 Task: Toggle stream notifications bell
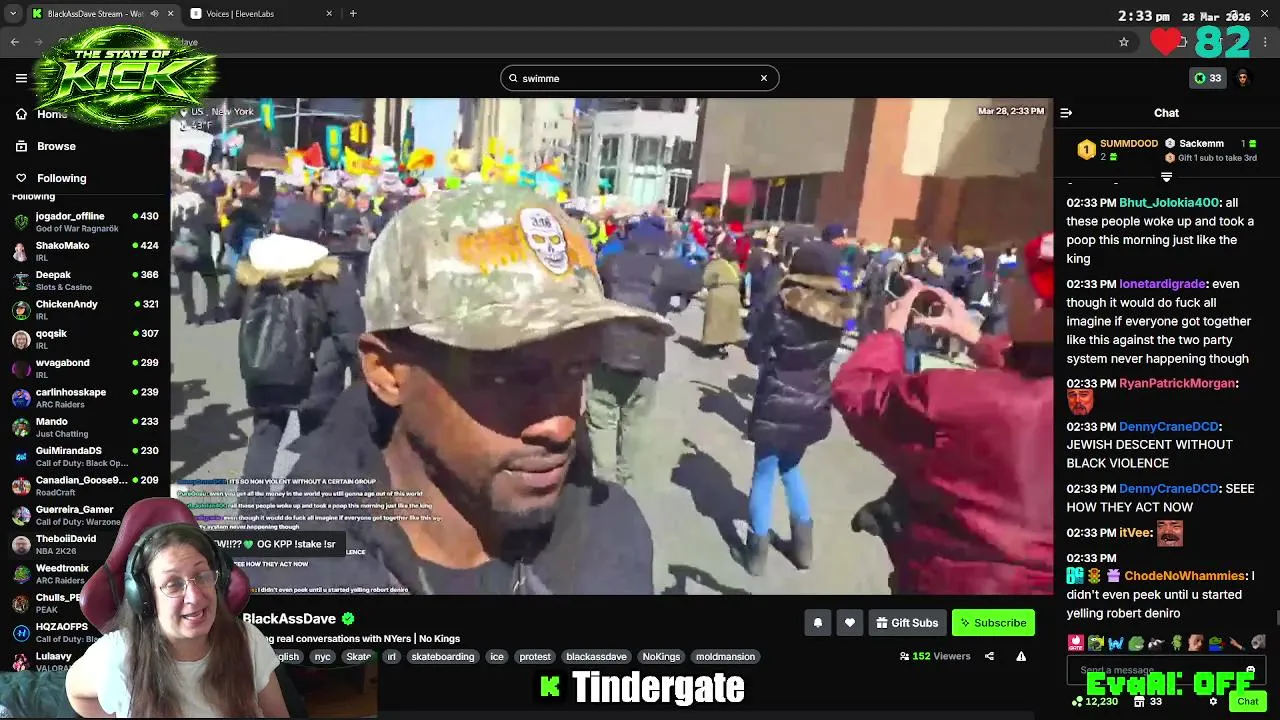817,623
